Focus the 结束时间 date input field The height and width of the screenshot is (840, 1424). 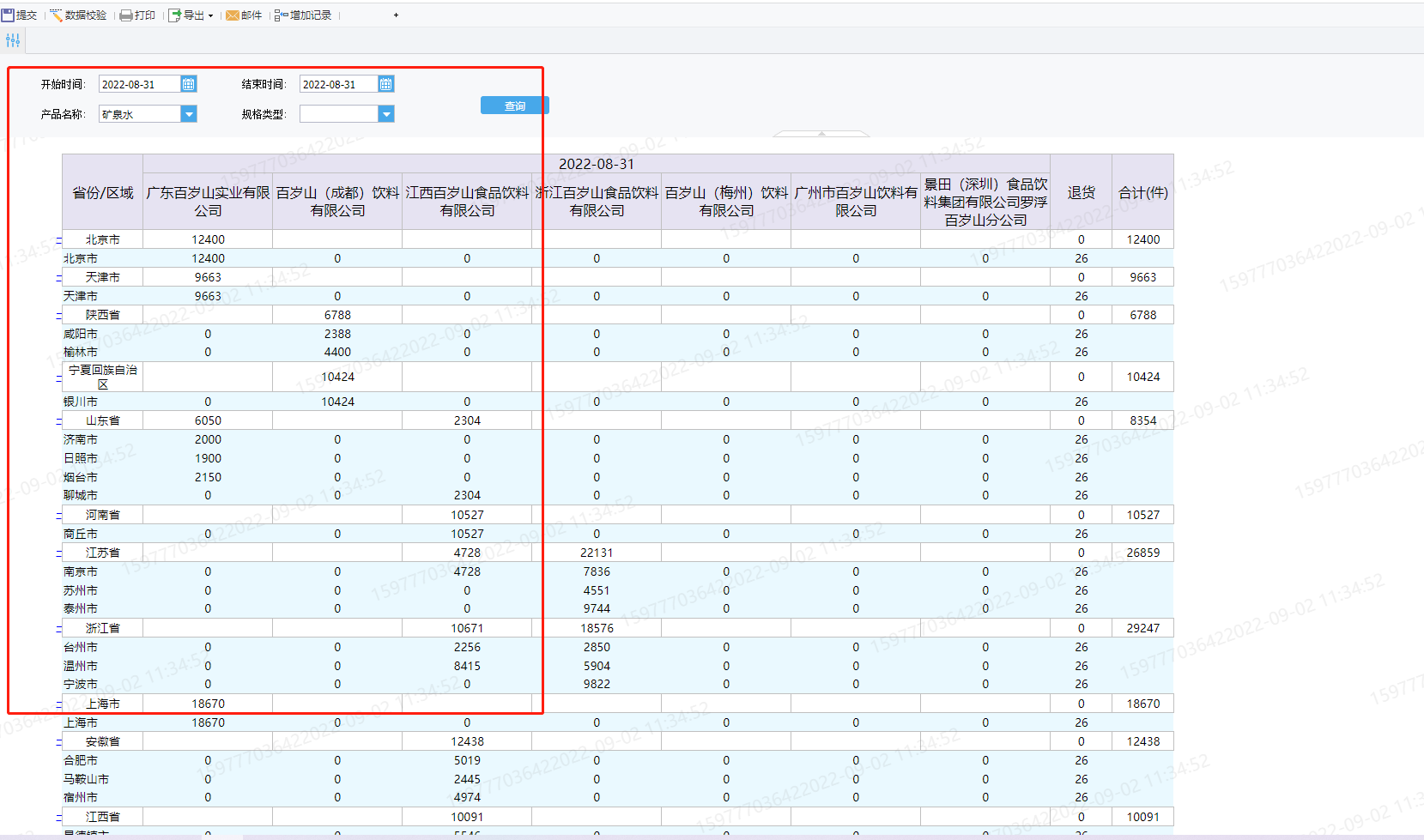point(338,83)
